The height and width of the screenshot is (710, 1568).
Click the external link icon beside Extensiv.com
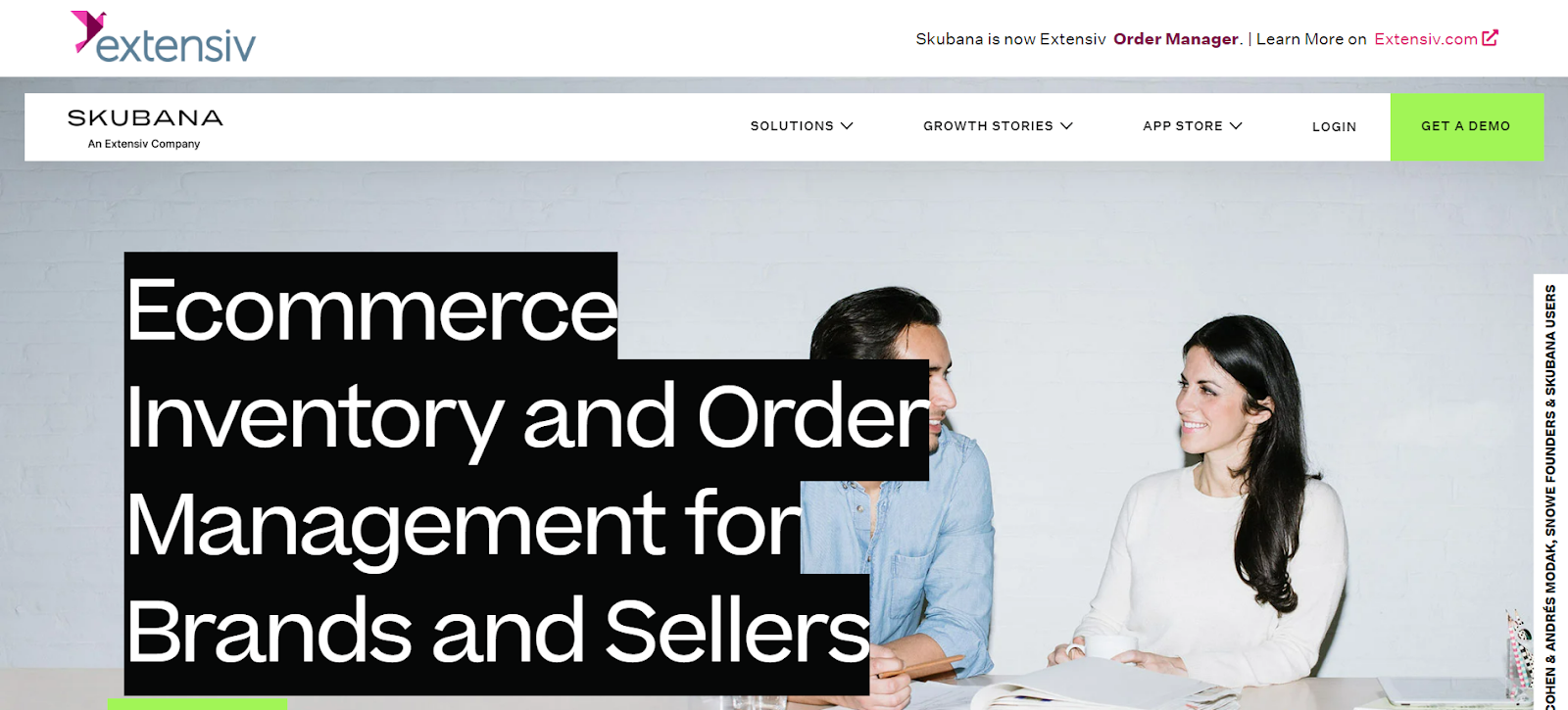coord(1491,38)
